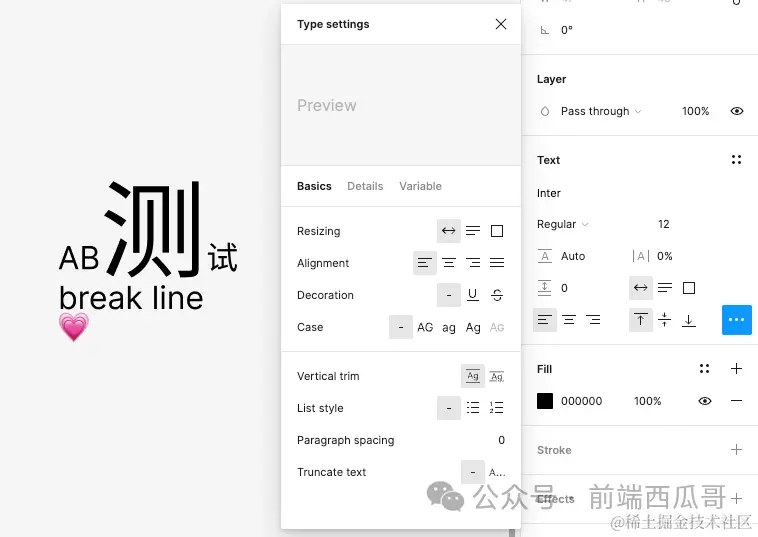
Task: Set case to title case Ag
Action: click(473, 327)
